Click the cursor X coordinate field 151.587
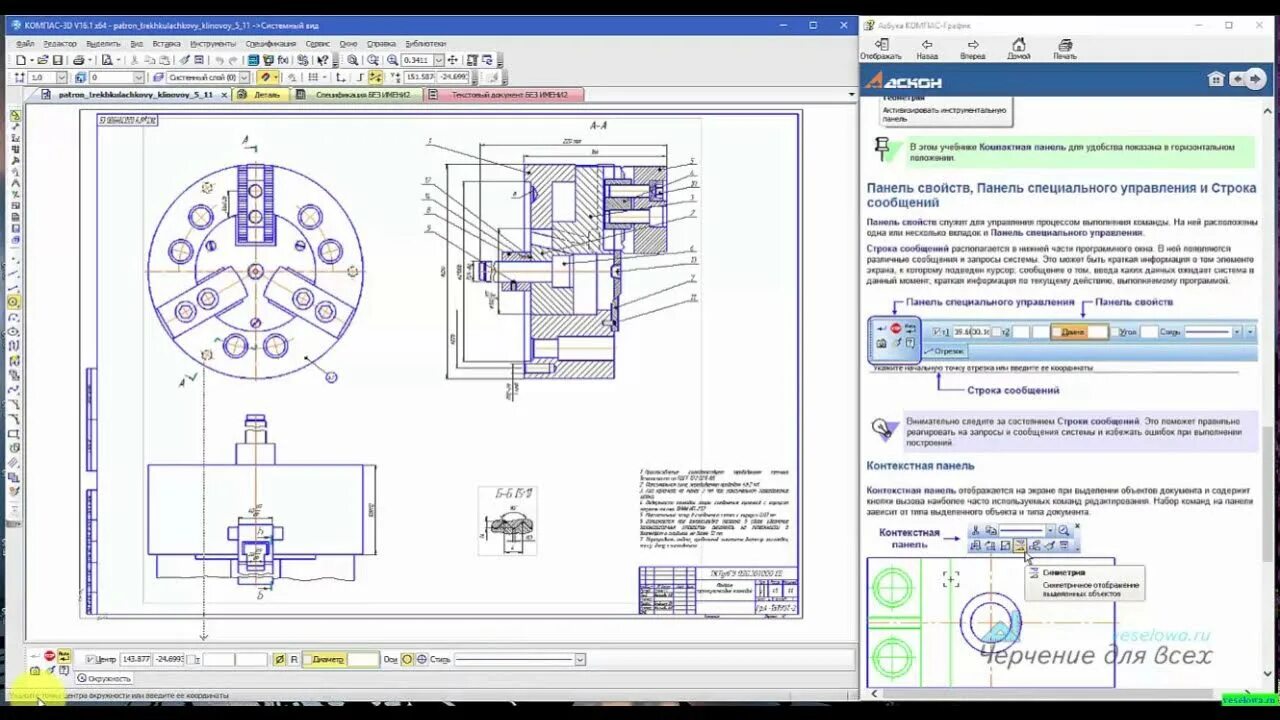1280x720 pixels. pos(421,77)
